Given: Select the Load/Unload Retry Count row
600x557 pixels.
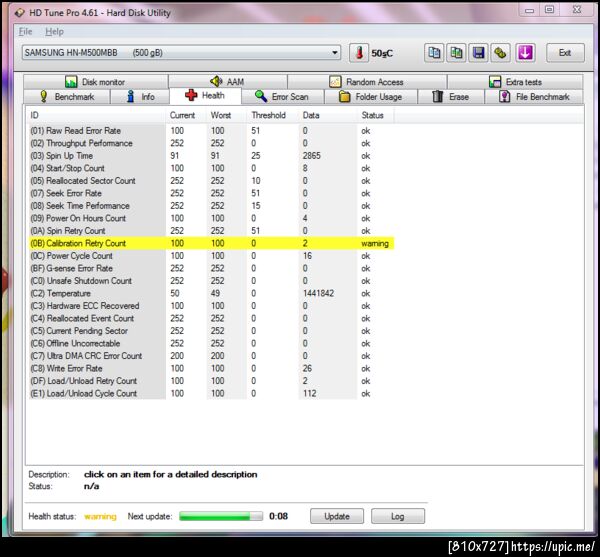Looking at the screenshot, I should click(x=211, y=381).
